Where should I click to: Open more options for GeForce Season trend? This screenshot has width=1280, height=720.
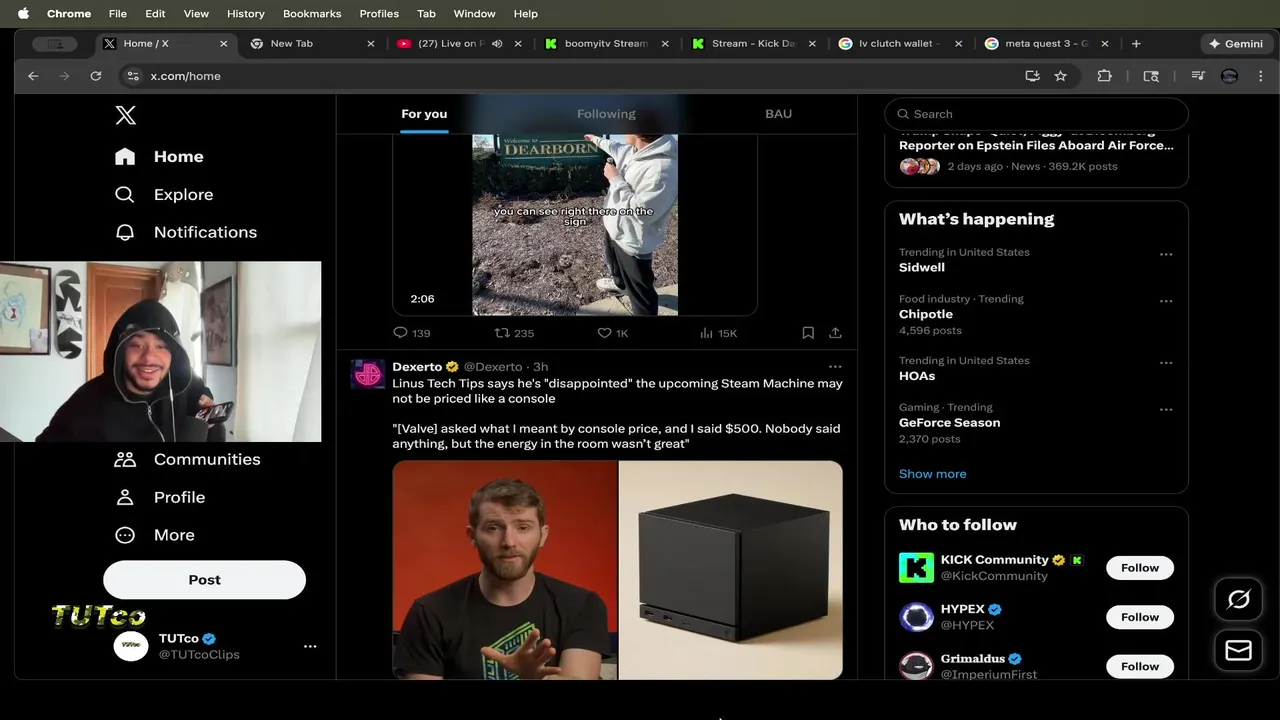click(x=1166, y=409)
